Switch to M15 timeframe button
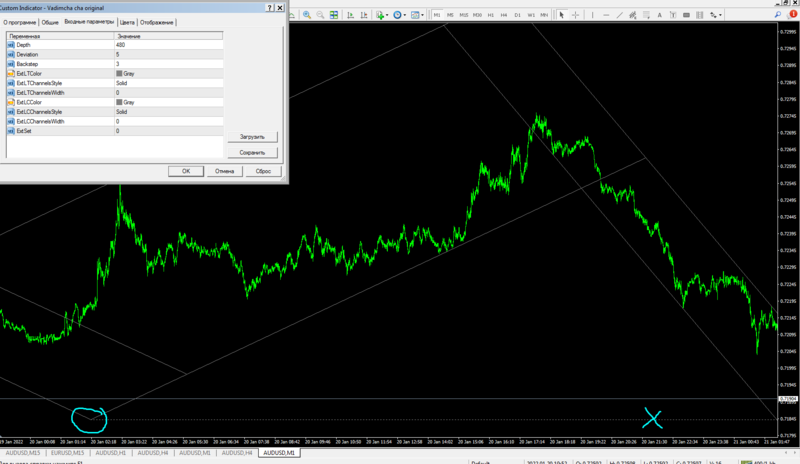This screenshot has width=800, height=464. [463, 15]
